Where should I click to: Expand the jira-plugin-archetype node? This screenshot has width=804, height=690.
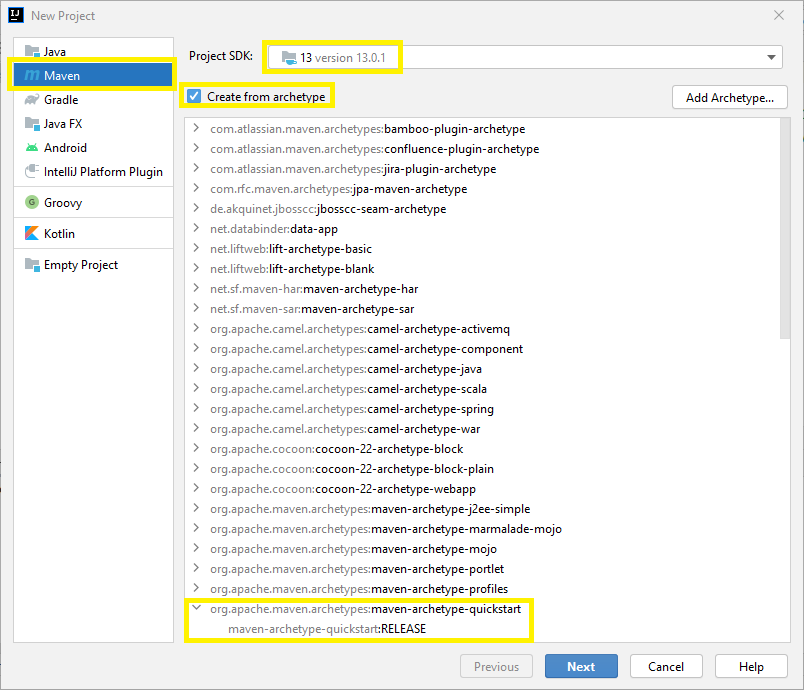[196, 168]
